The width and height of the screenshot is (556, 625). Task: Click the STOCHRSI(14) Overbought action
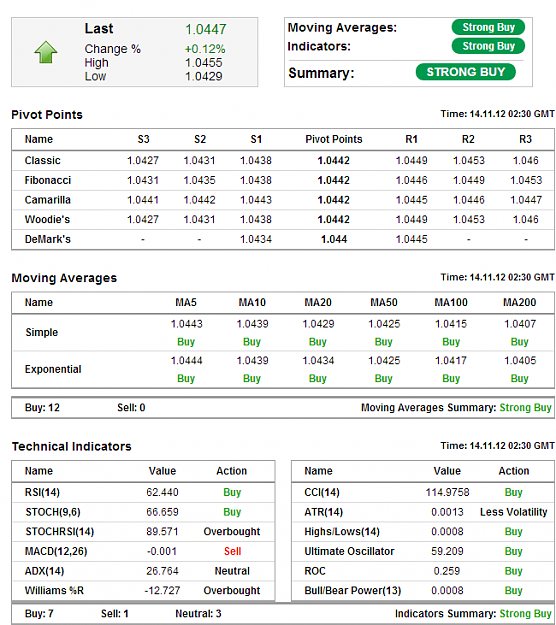point(232,531)
